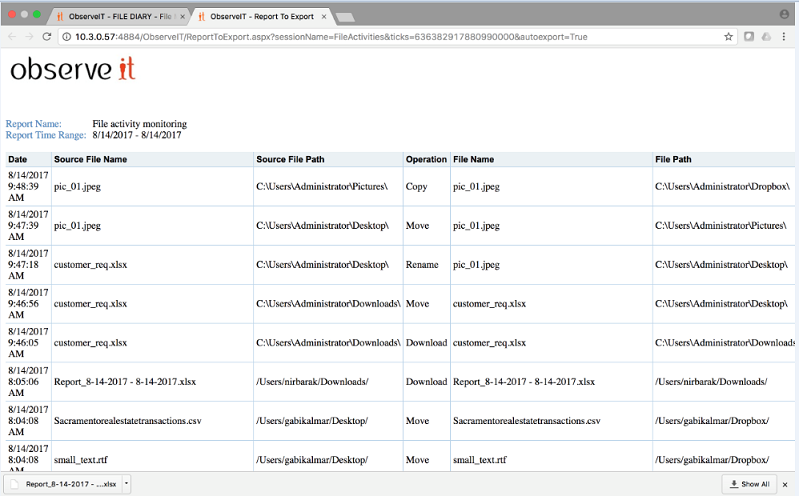The image size is (799, 496).
Task: Open a new browser tab
Action: [x=345, y=17]
